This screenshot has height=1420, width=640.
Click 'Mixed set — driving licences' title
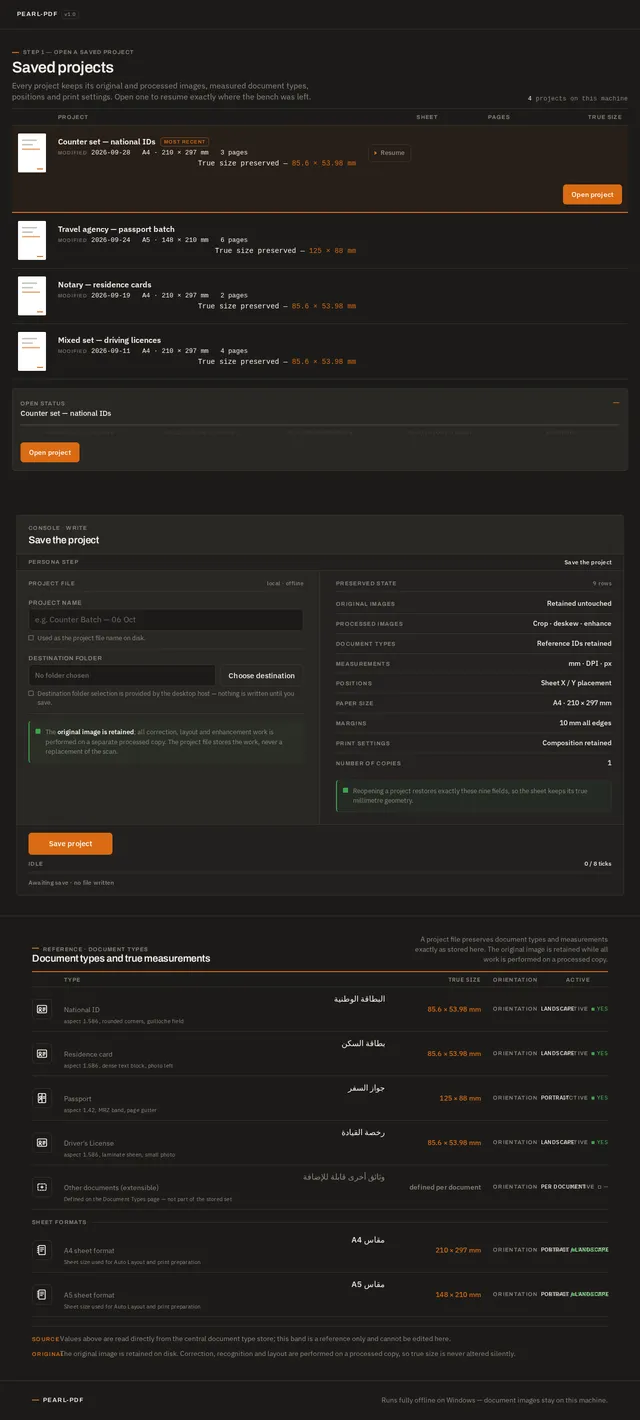pos(109,340)
